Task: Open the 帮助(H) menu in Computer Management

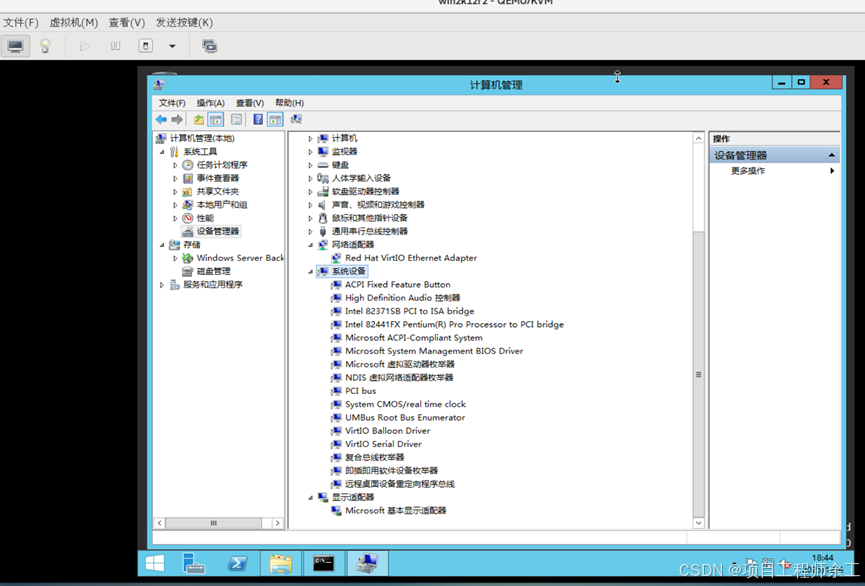Action: (x=289, y=103)
